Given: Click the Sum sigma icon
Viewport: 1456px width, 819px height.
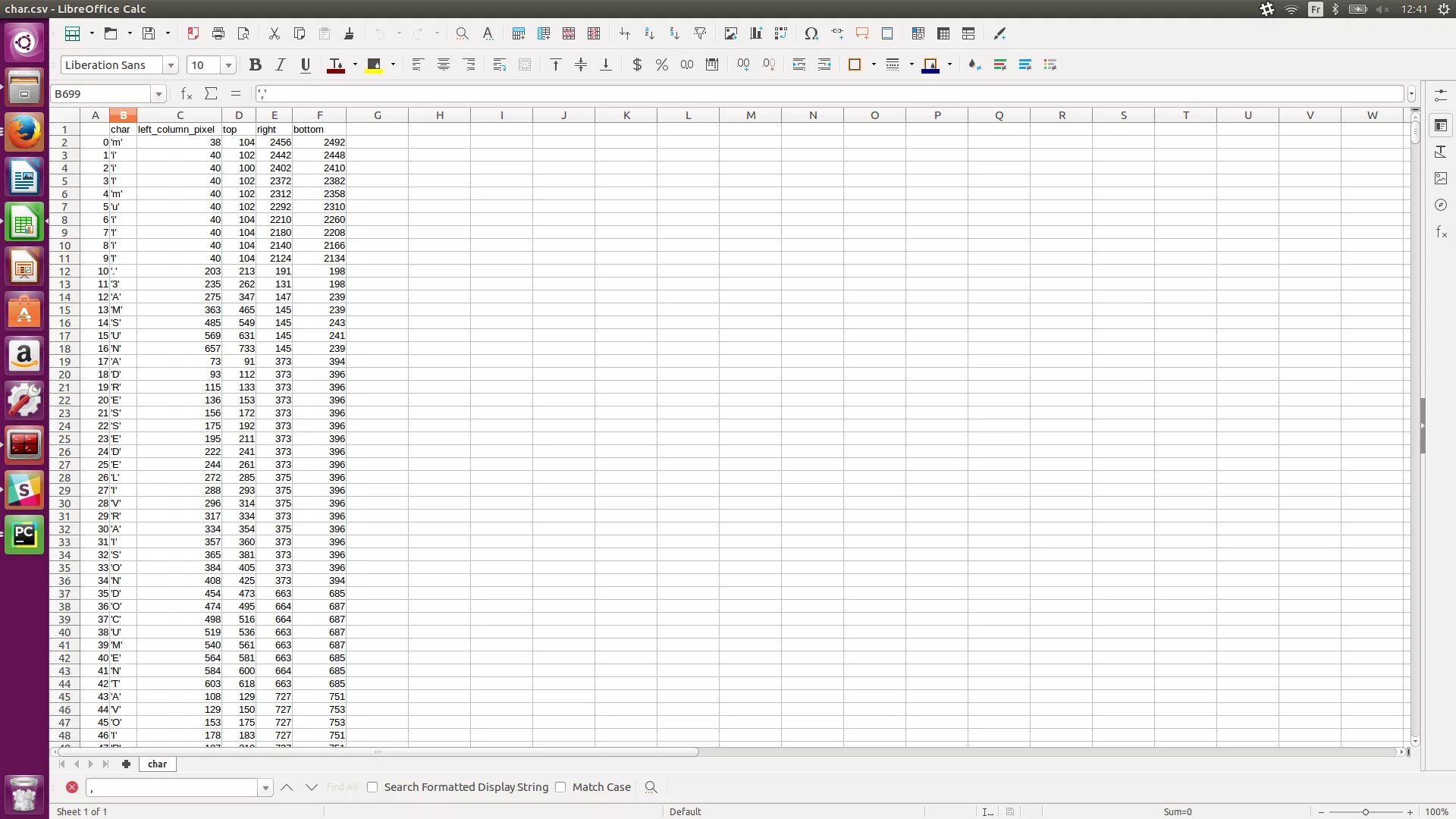Looking at the screenshot, I should (211, 93).
